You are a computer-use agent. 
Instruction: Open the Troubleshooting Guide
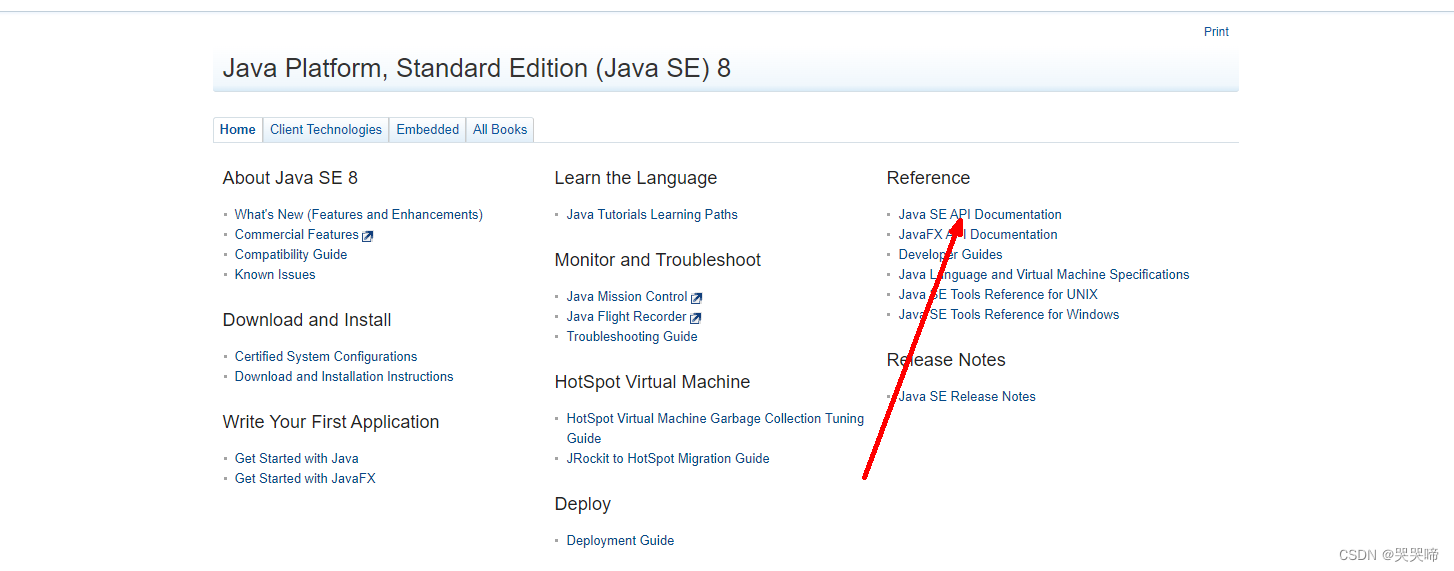[x=632, y=337]
